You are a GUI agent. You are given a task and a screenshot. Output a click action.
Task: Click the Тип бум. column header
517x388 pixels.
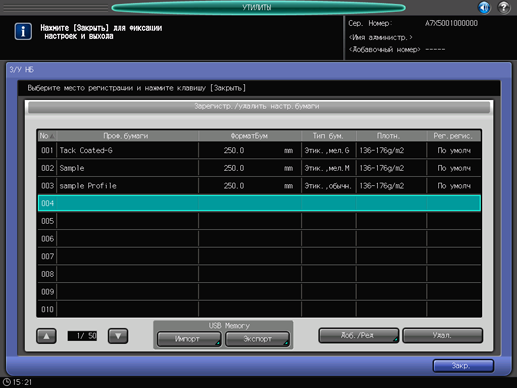pyautogui.click(x=329, y=136)
